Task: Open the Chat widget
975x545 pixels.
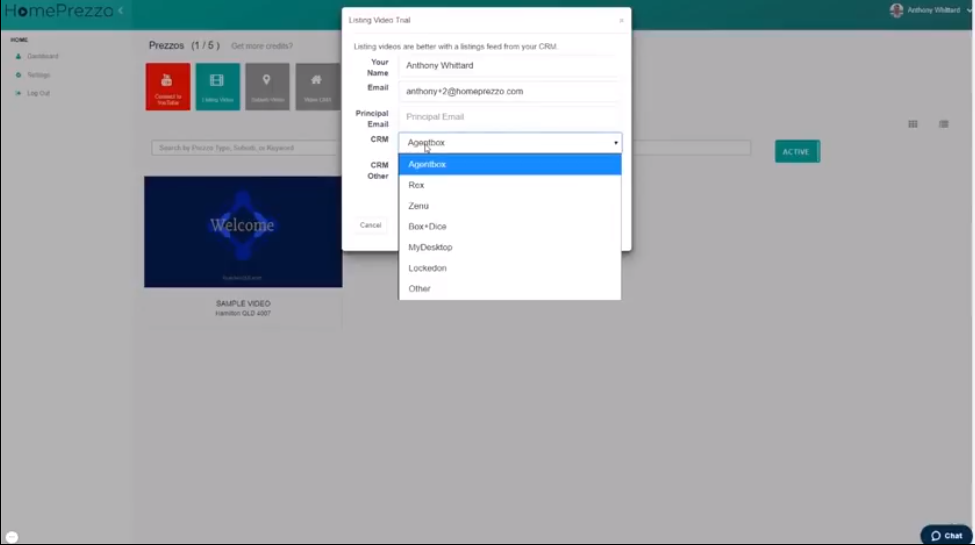Action: point(946,535)
